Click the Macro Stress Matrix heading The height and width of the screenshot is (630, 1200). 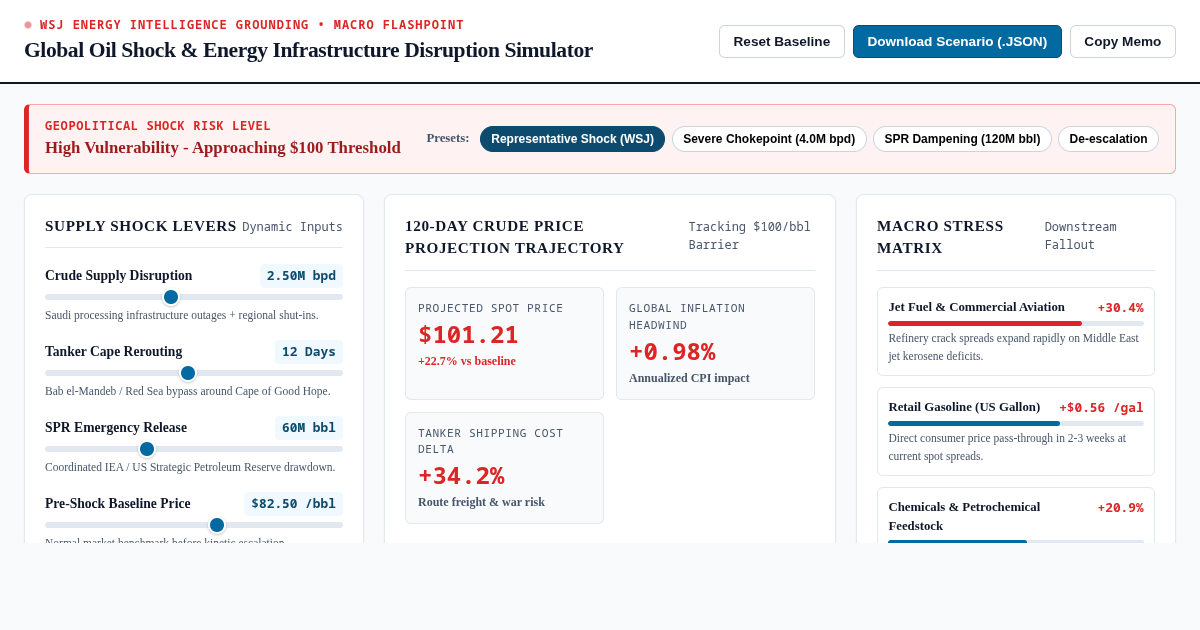(x=940, y=237)
